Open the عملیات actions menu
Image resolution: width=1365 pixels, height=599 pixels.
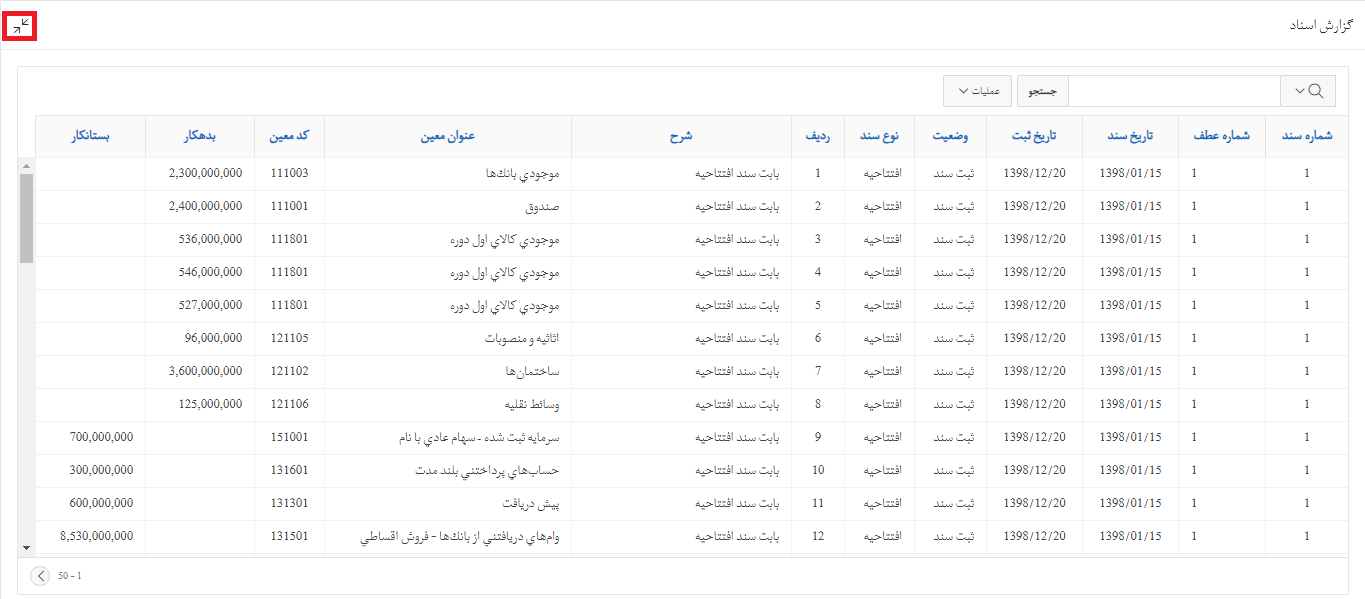(978, 91)
